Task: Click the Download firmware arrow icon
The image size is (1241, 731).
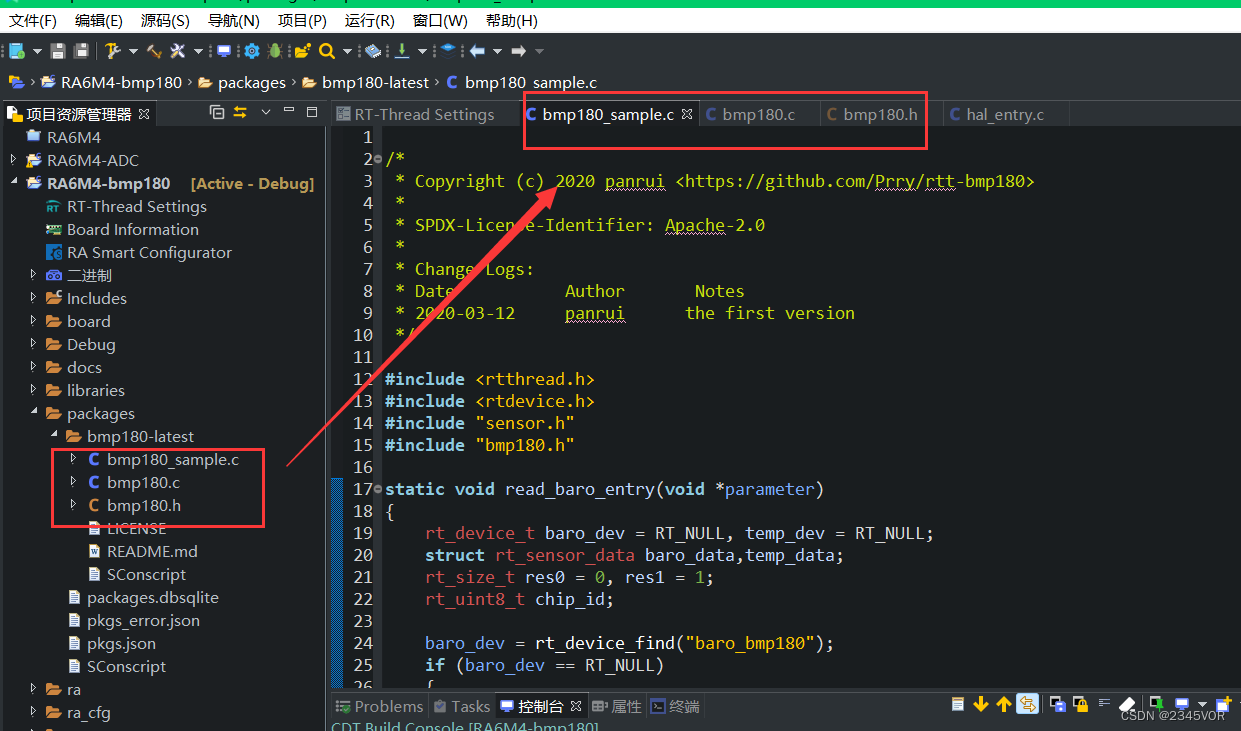Action: coord(402,51)
